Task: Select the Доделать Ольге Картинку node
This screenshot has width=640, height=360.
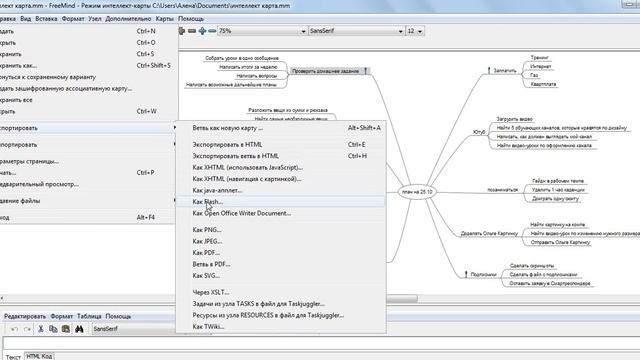Action: 489,233
